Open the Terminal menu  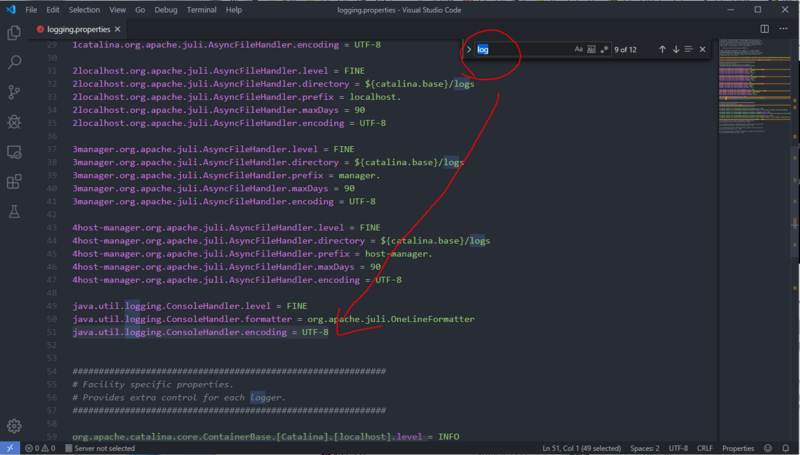point(202,10)
